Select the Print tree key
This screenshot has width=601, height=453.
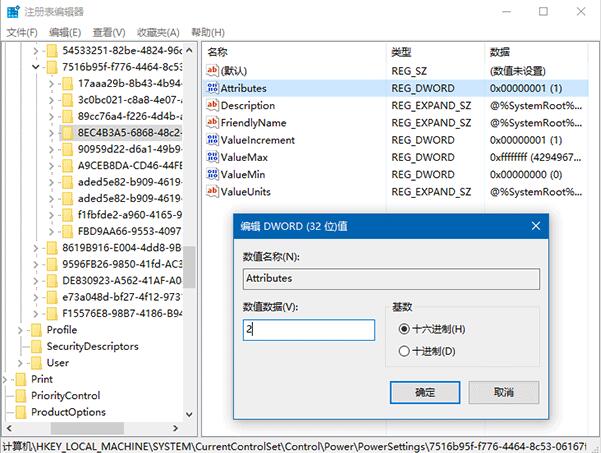pyautogui.click(x=42, y=379)
